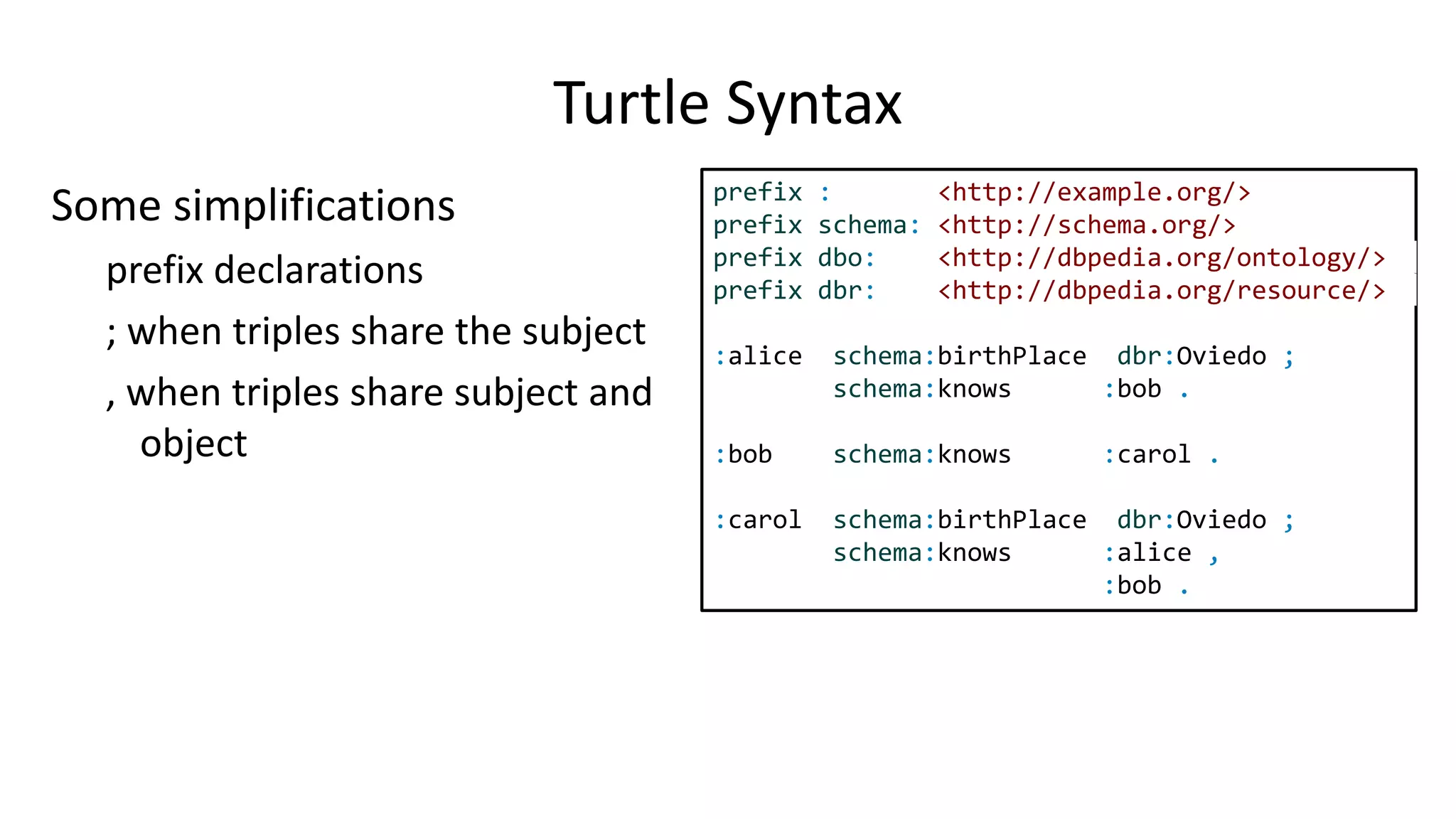Click the dbpedia.org/ontology URL
The width and height of the screenshot is (1456, 819).
1161,258
